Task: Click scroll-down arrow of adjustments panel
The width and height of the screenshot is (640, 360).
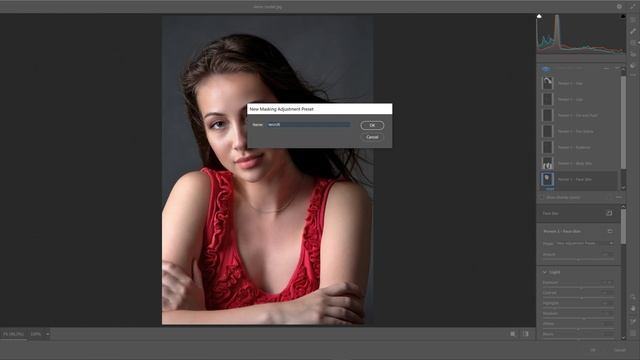Action: [623, 338]
